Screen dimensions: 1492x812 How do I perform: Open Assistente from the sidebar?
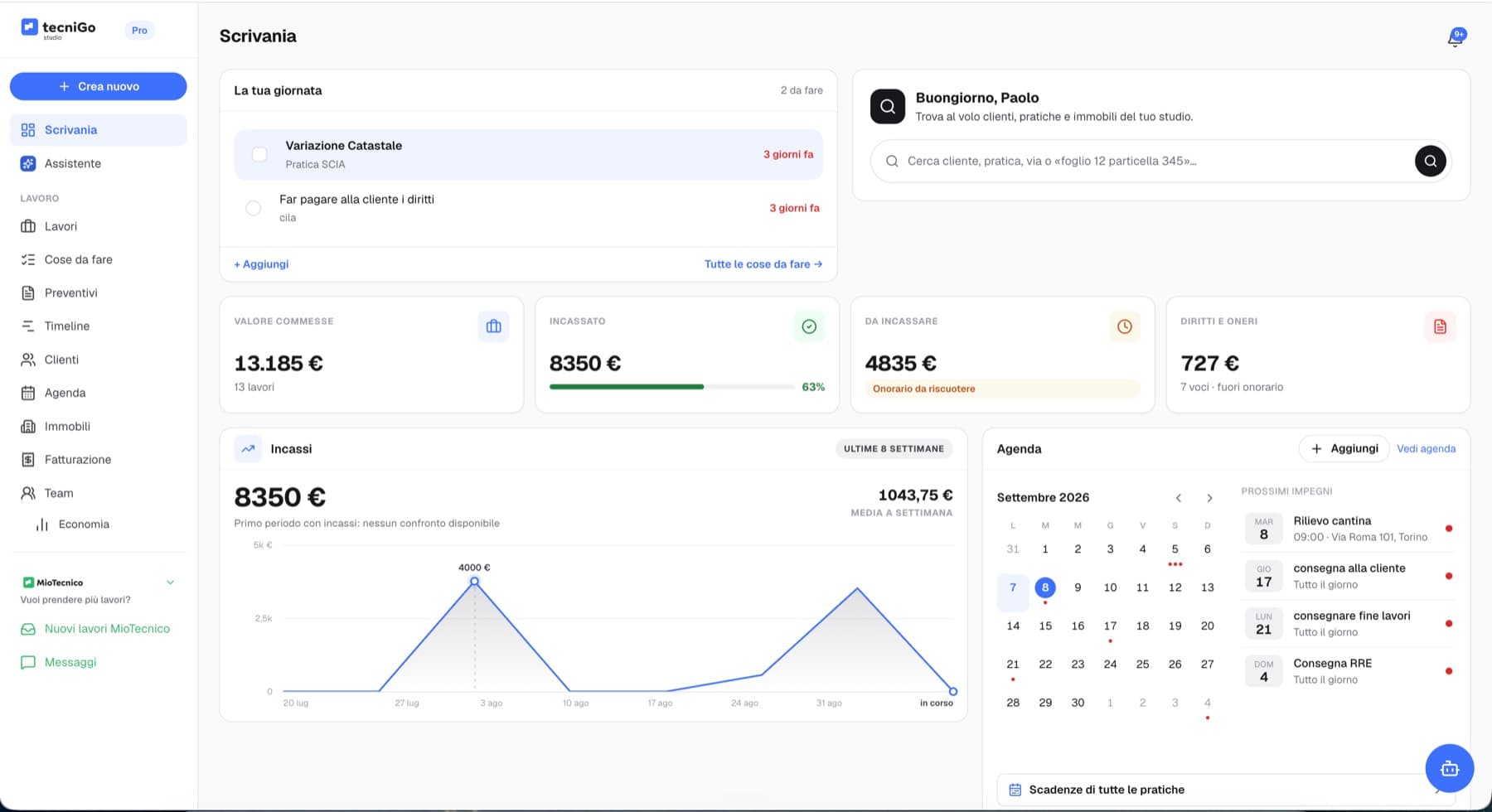click(x=99, y=163)
